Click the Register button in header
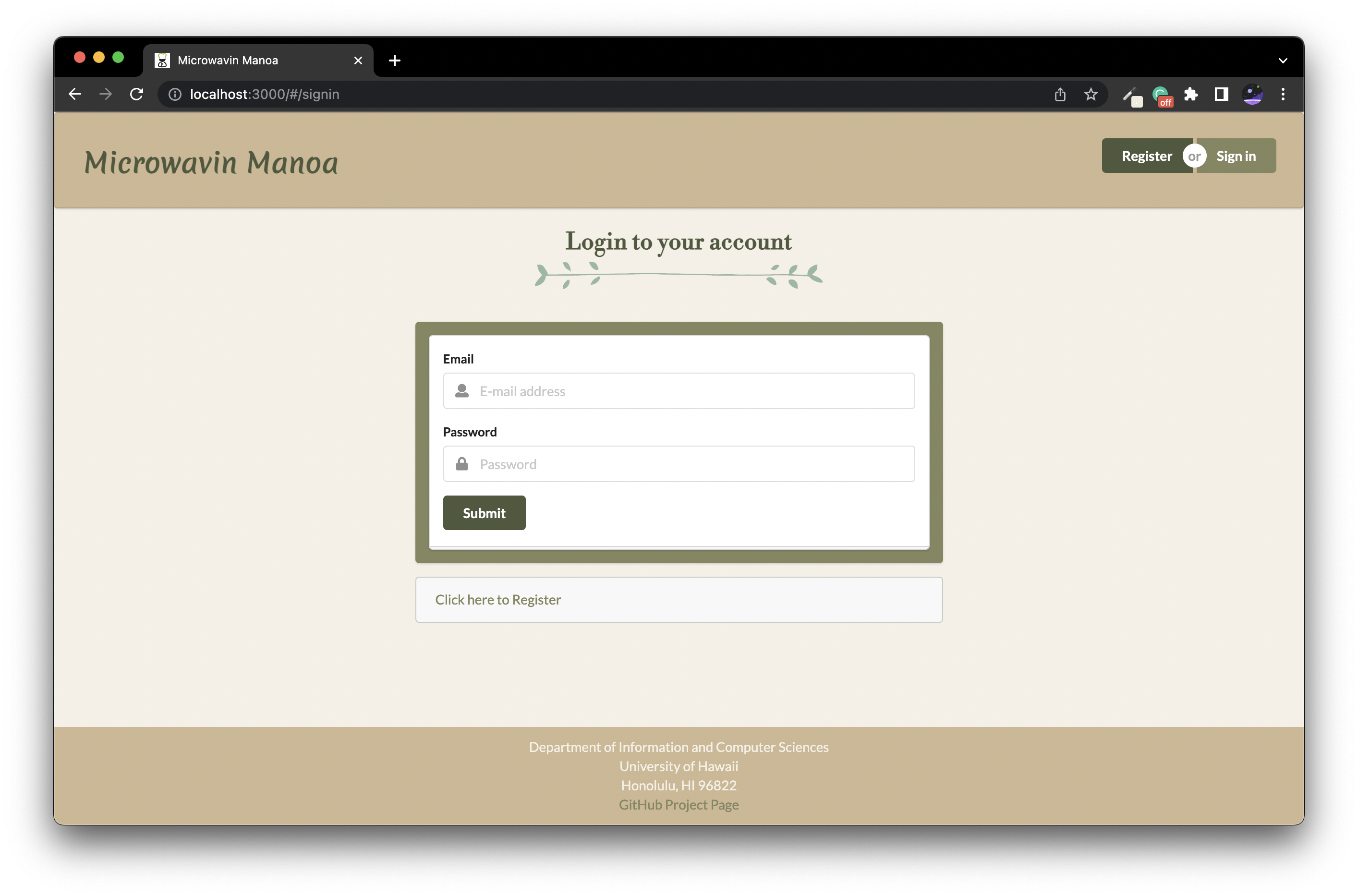 (1147, 156)
